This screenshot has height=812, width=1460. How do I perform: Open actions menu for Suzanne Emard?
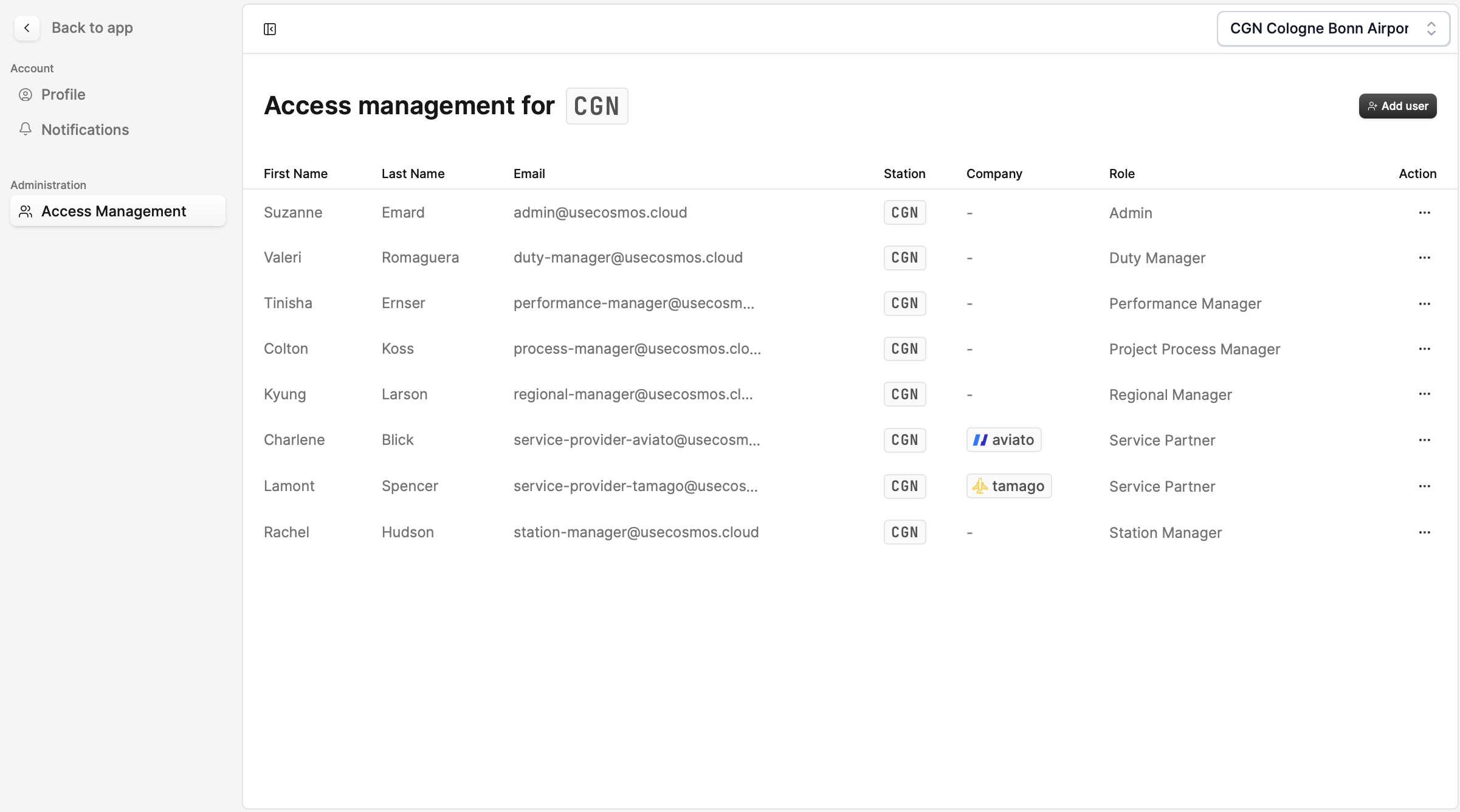(1424, 213)
